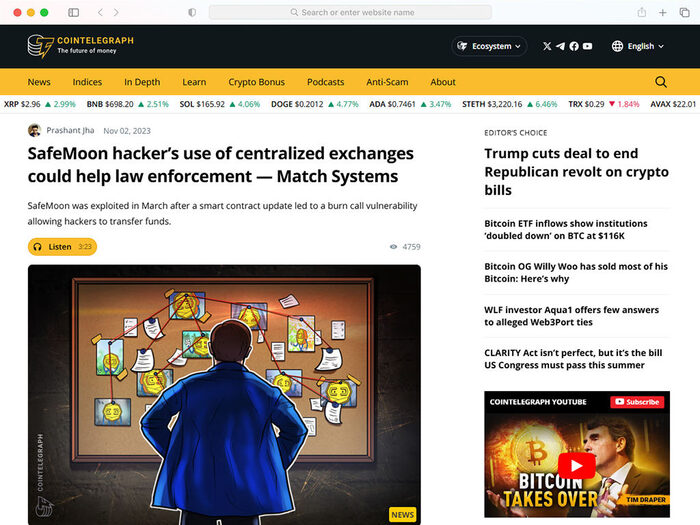Click the Telegram icon in header
This screenshot has width=700, height=525.
tap(560, 46)
